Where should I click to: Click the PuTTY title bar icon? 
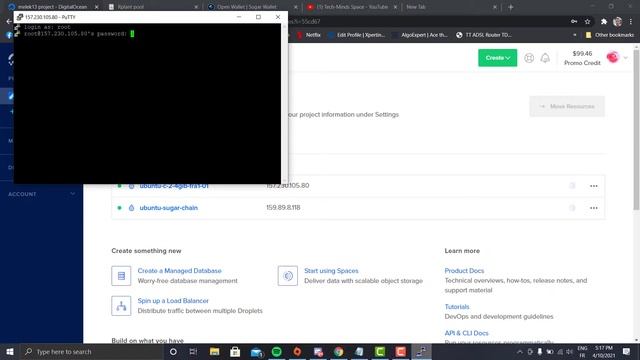coord(20,17)
